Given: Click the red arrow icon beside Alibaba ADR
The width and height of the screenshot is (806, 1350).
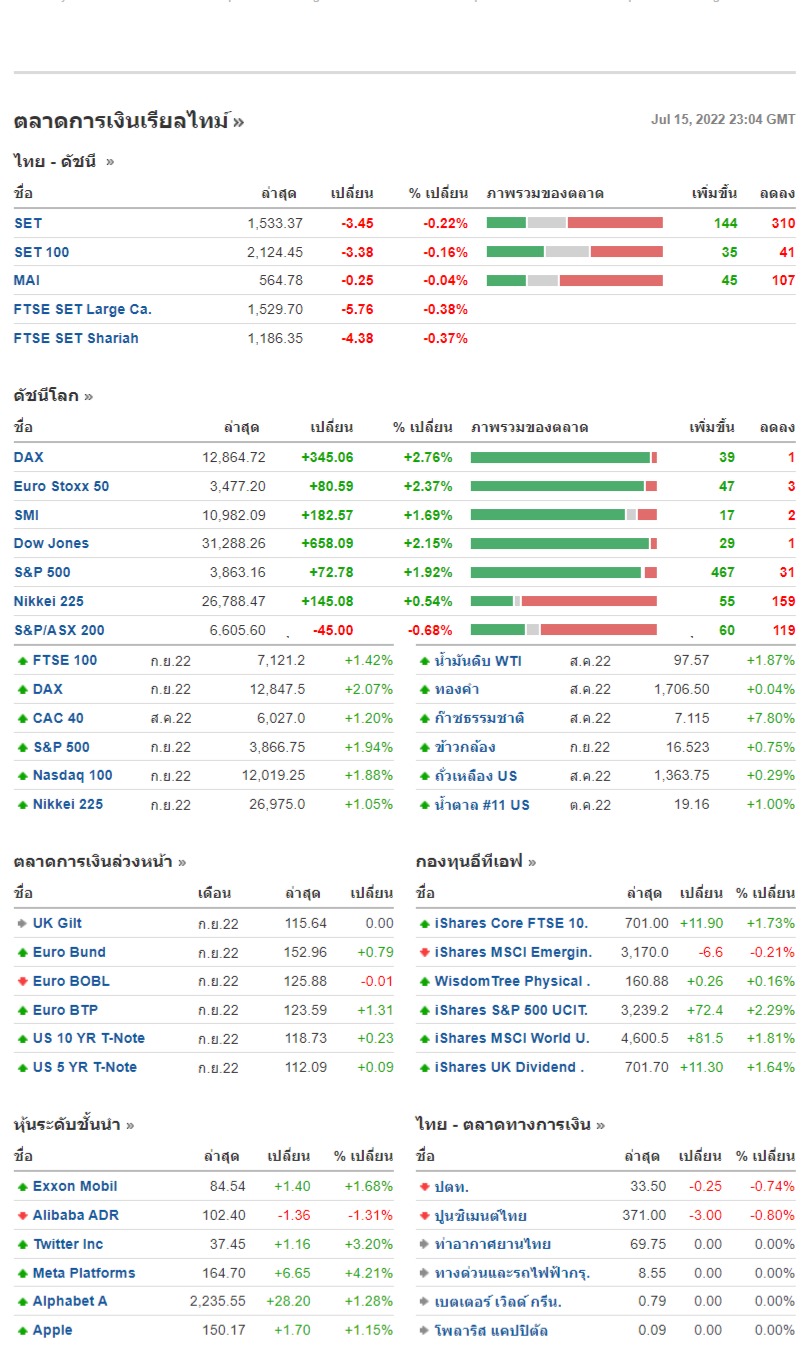Looking at the screenshot, I should [23, 1216].
